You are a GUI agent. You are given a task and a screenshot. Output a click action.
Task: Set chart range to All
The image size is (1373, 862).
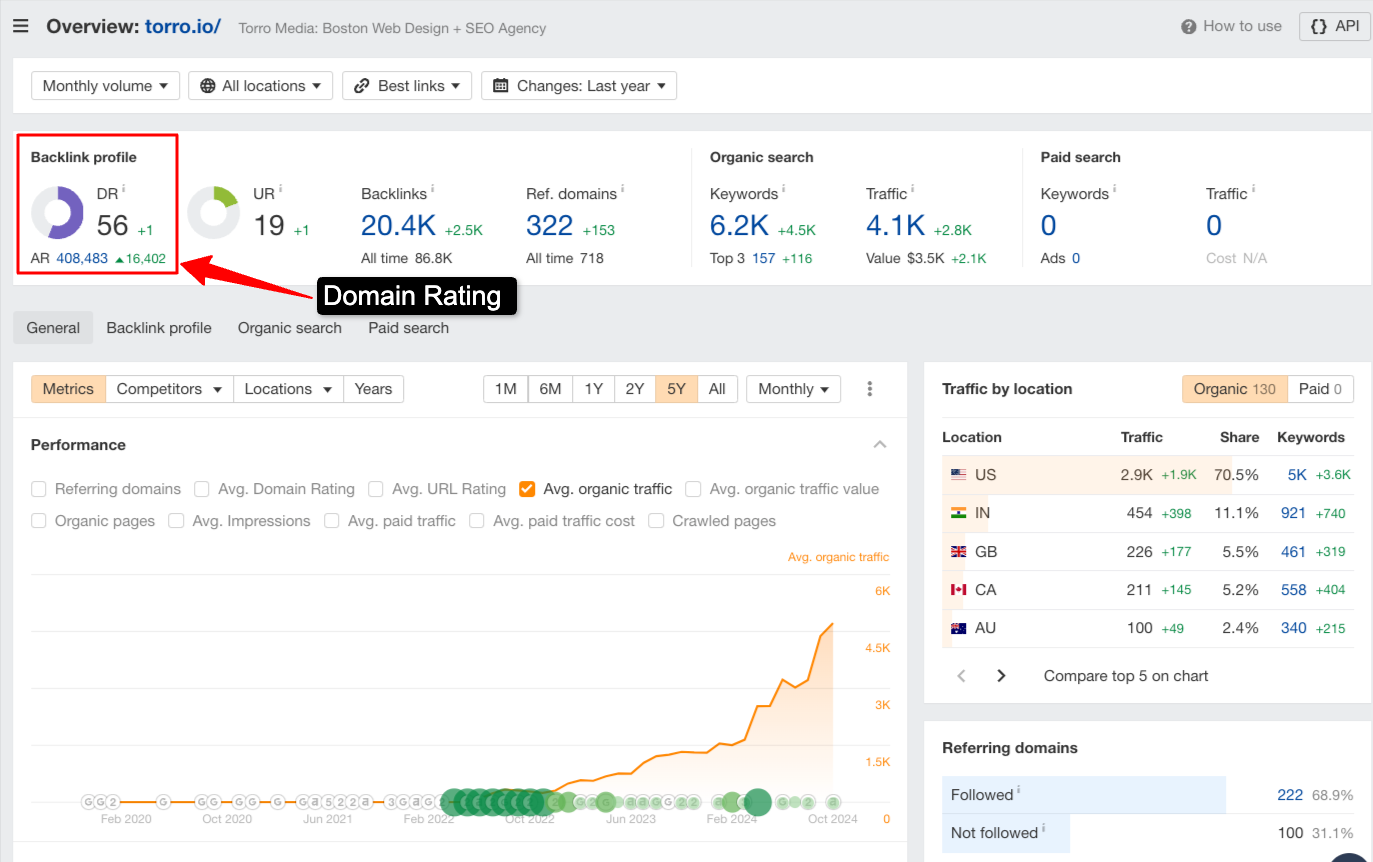pos(717,389)
